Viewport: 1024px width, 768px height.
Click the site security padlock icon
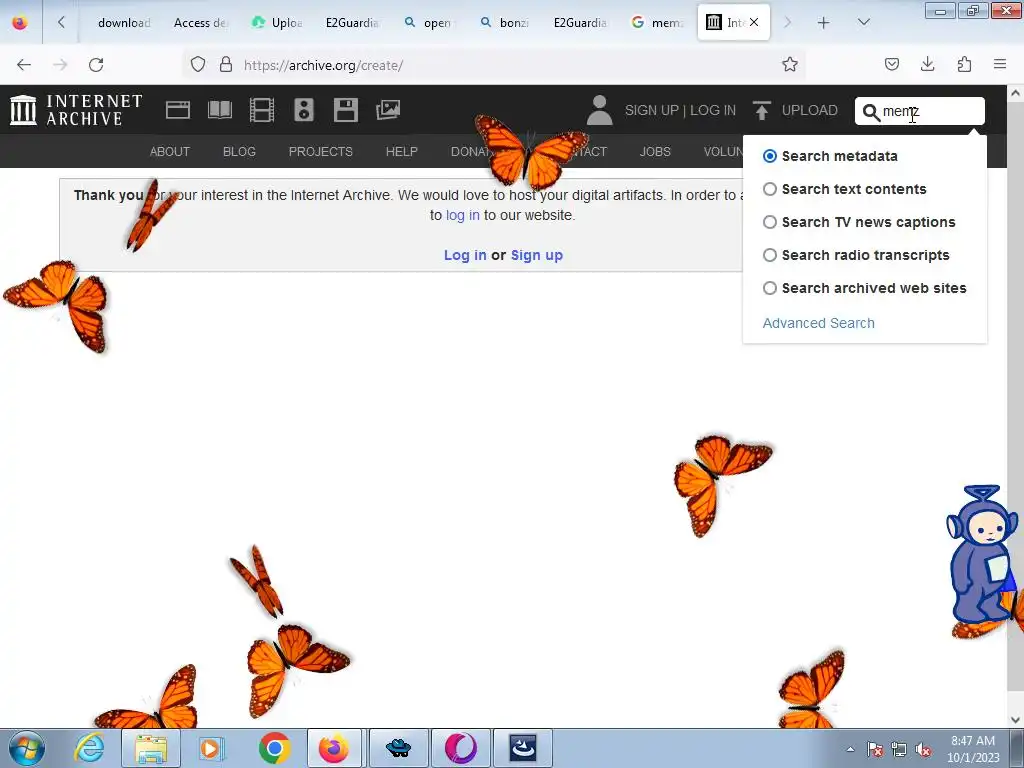point(226,64)
